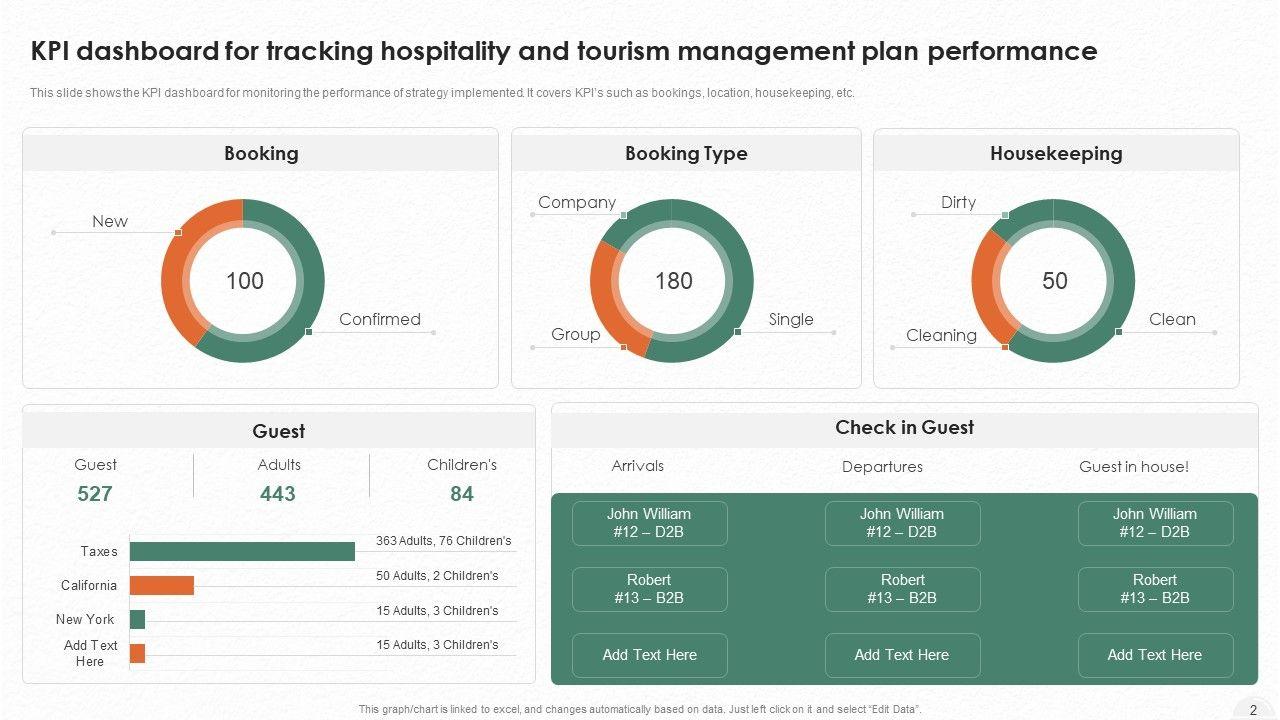Select the Housekeeping panel header
The width and height of the screenshot is (1280, 720).
pos(1056,153)
